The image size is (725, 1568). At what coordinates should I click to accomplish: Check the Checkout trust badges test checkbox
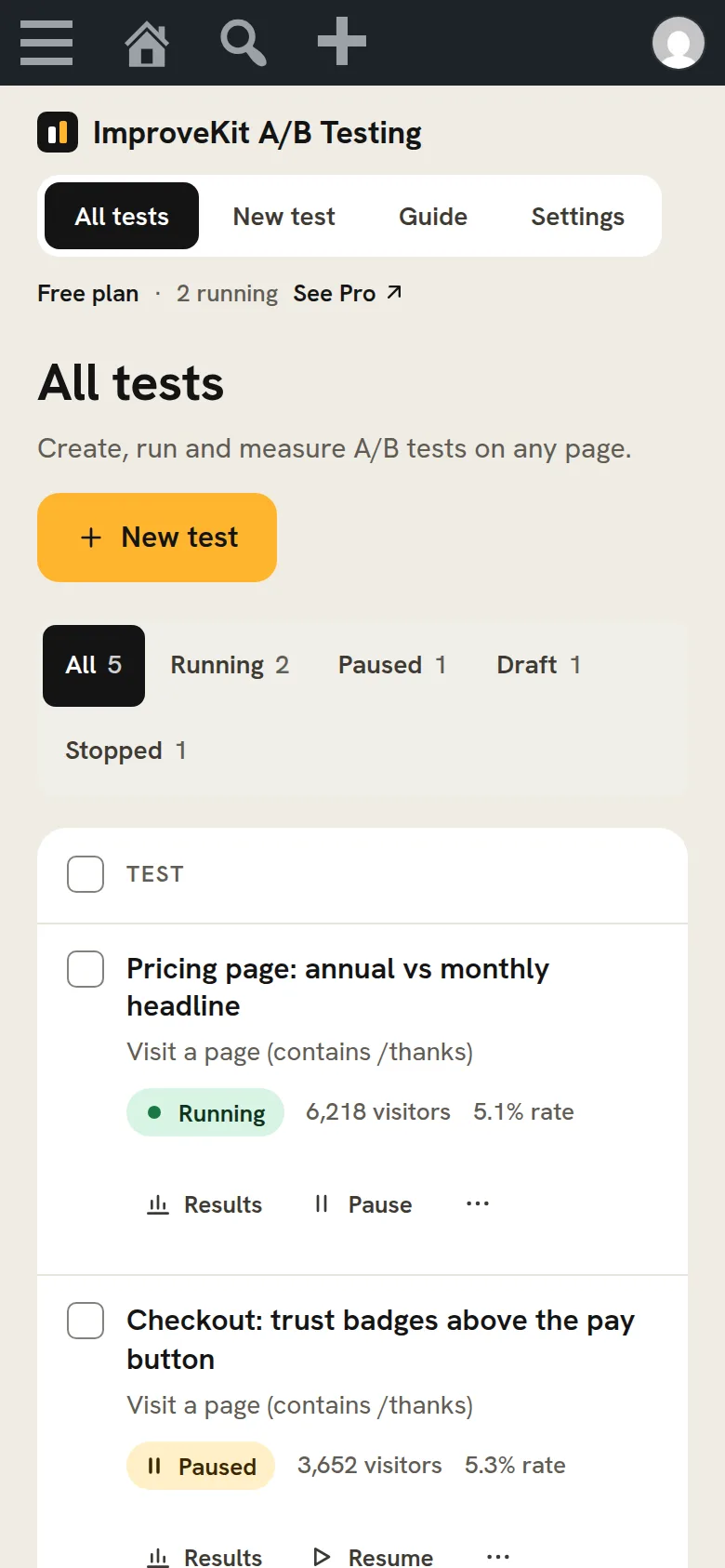point(86,1321)
